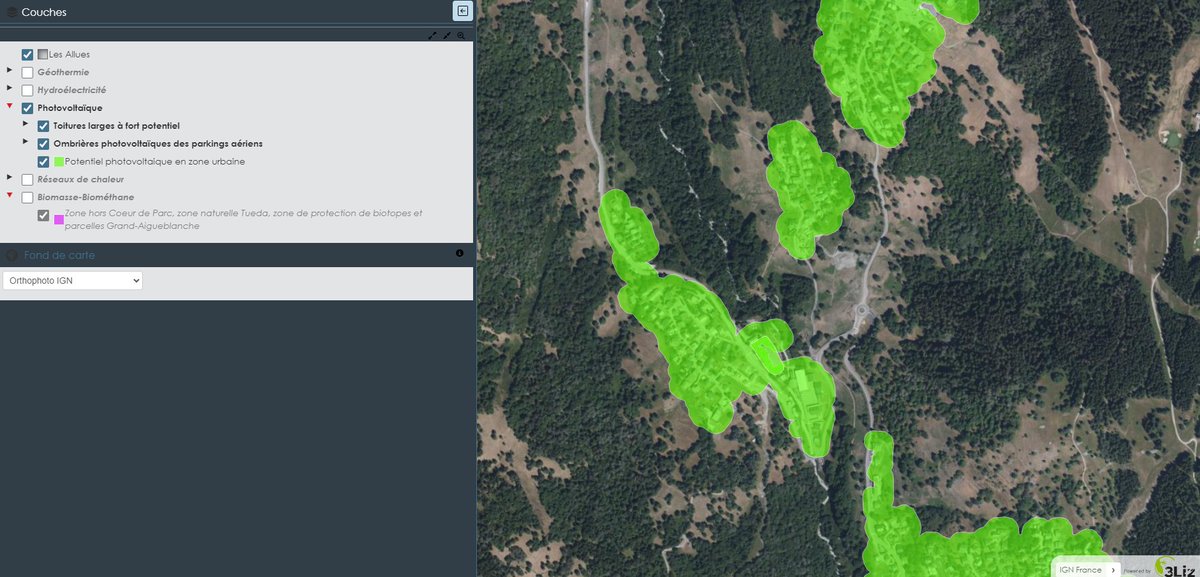This screenshot has height=577, width=1200.
Task: Click the Les Allues layer legend icon
Action: point(43,54)
